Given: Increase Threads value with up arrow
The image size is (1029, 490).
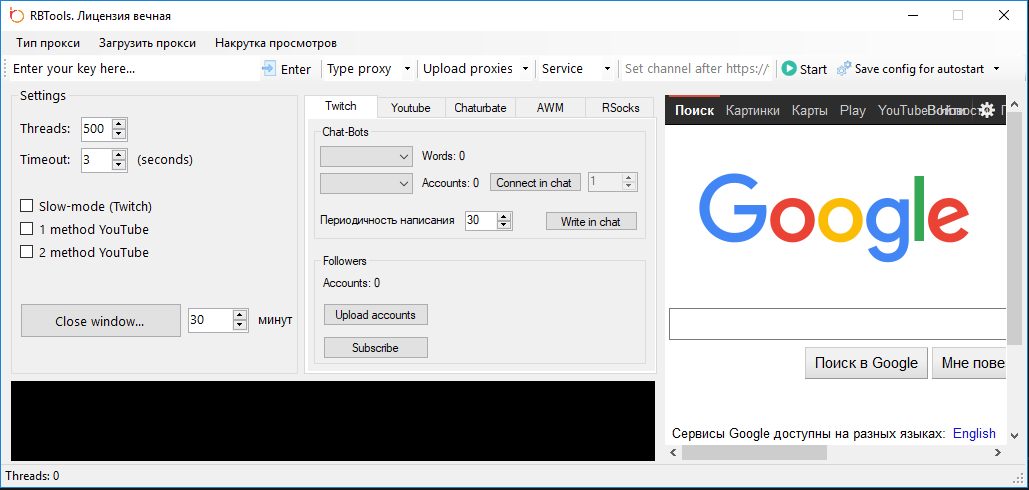Looking at the screenshot, I should pyautogui.click(x=119, y=124).
